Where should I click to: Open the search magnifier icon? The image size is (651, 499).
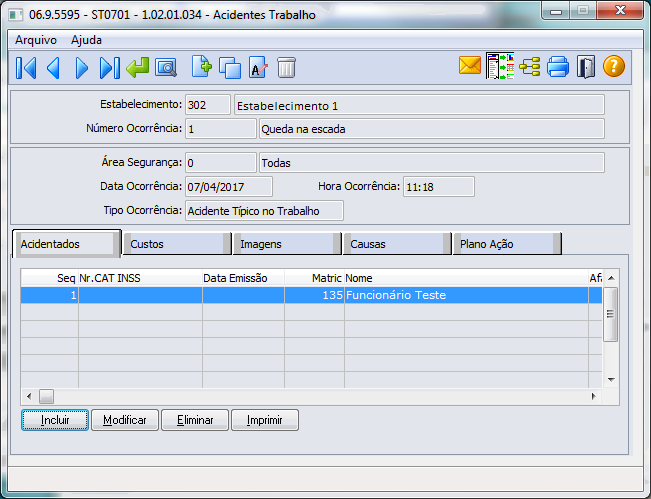click(166, 68)
